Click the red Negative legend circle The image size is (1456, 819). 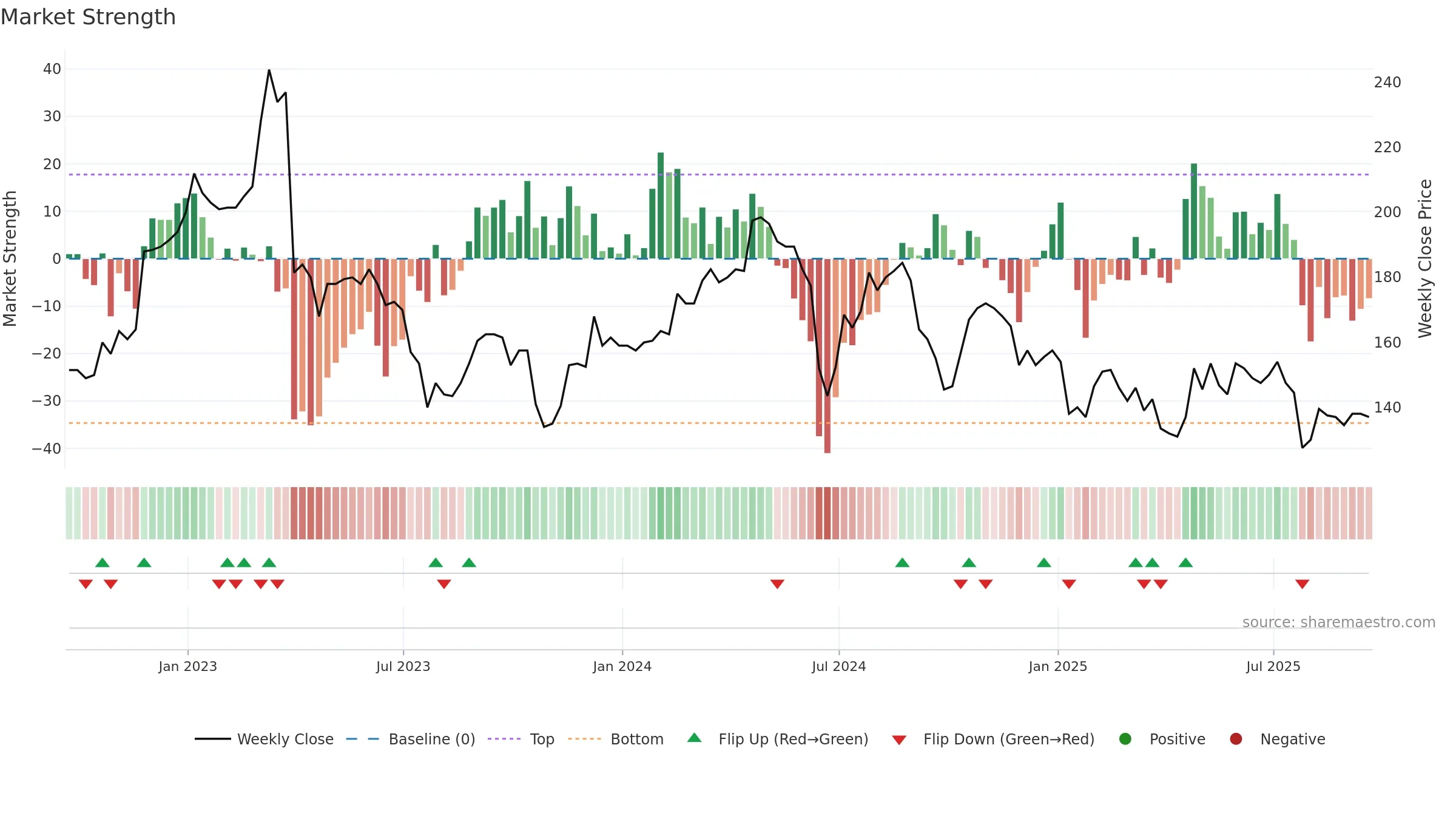tap(1236, 739)
